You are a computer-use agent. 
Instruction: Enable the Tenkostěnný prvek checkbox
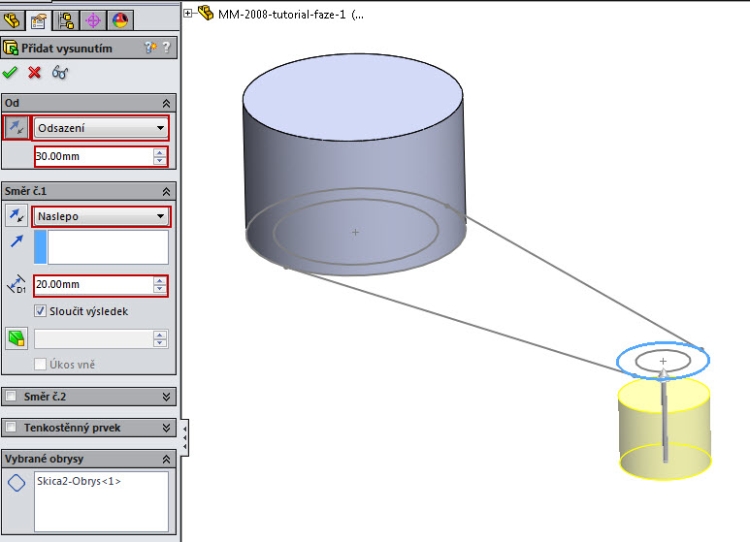pos(11,427)
